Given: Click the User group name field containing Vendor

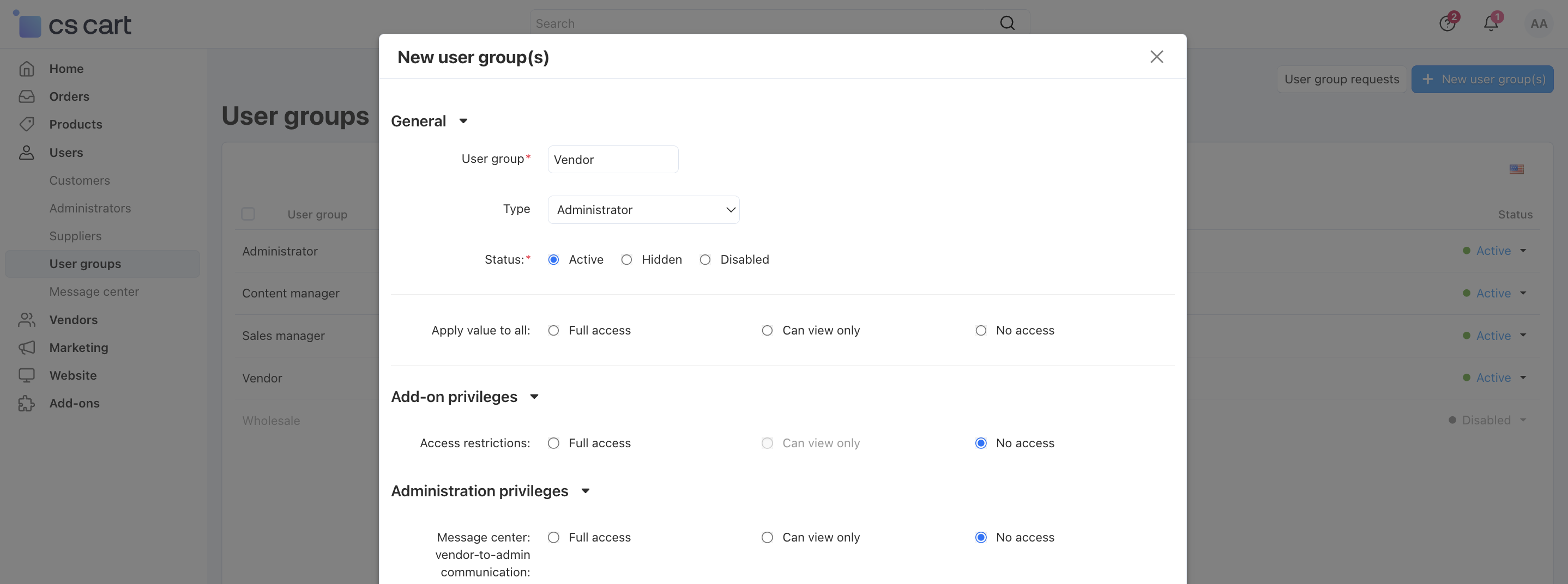Looking at the screenshot, I should pyautogui.click(x=613, y=160).
